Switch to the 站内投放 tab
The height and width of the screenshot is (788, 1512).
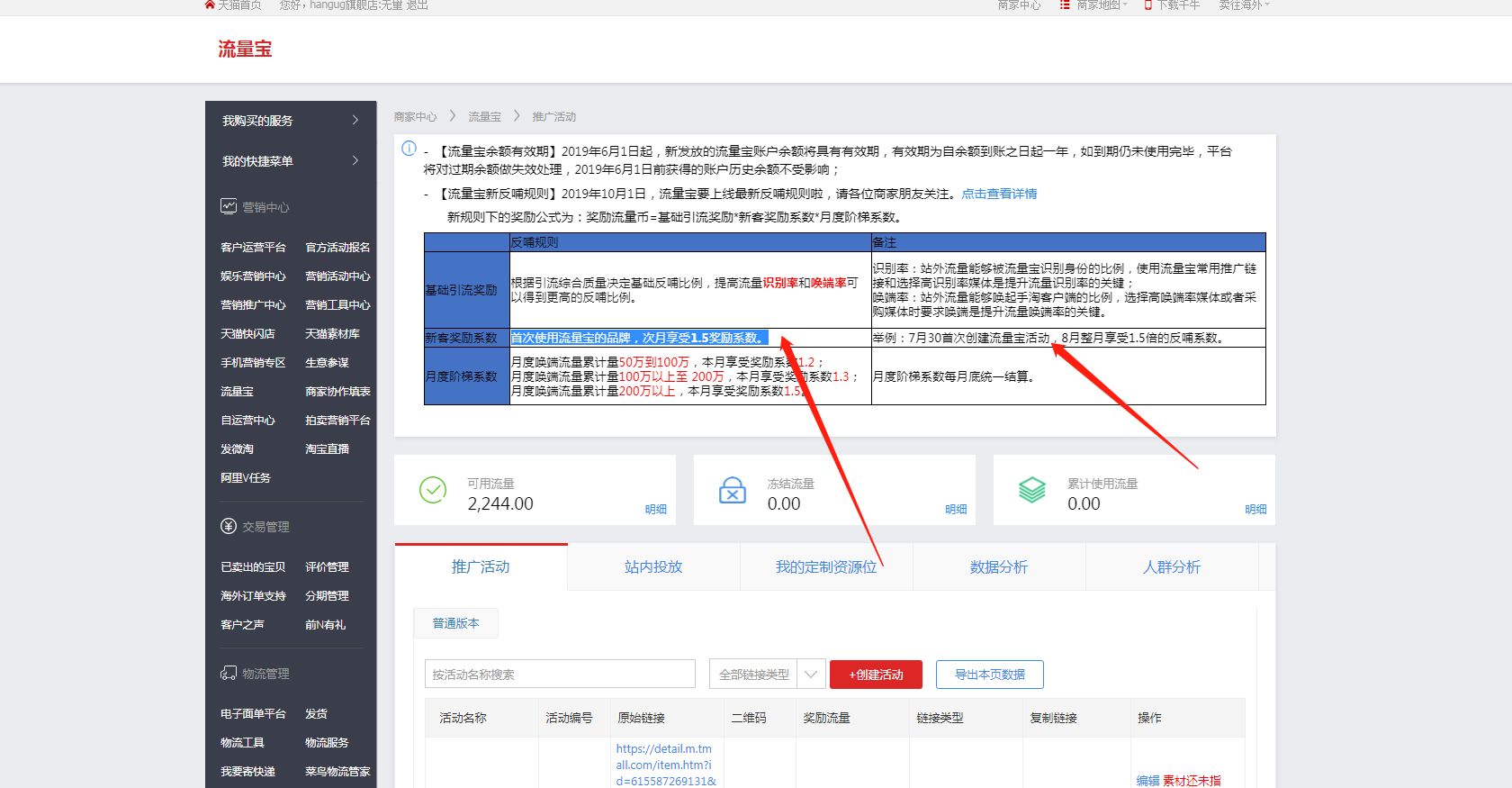(653, 566)
